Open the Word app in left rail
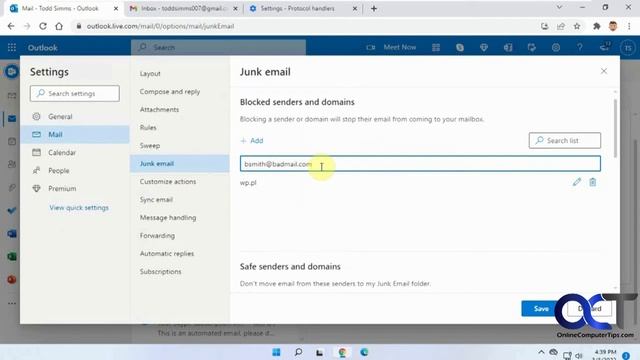This screenshot has width=640, height=360. click(x=11, y=234)
